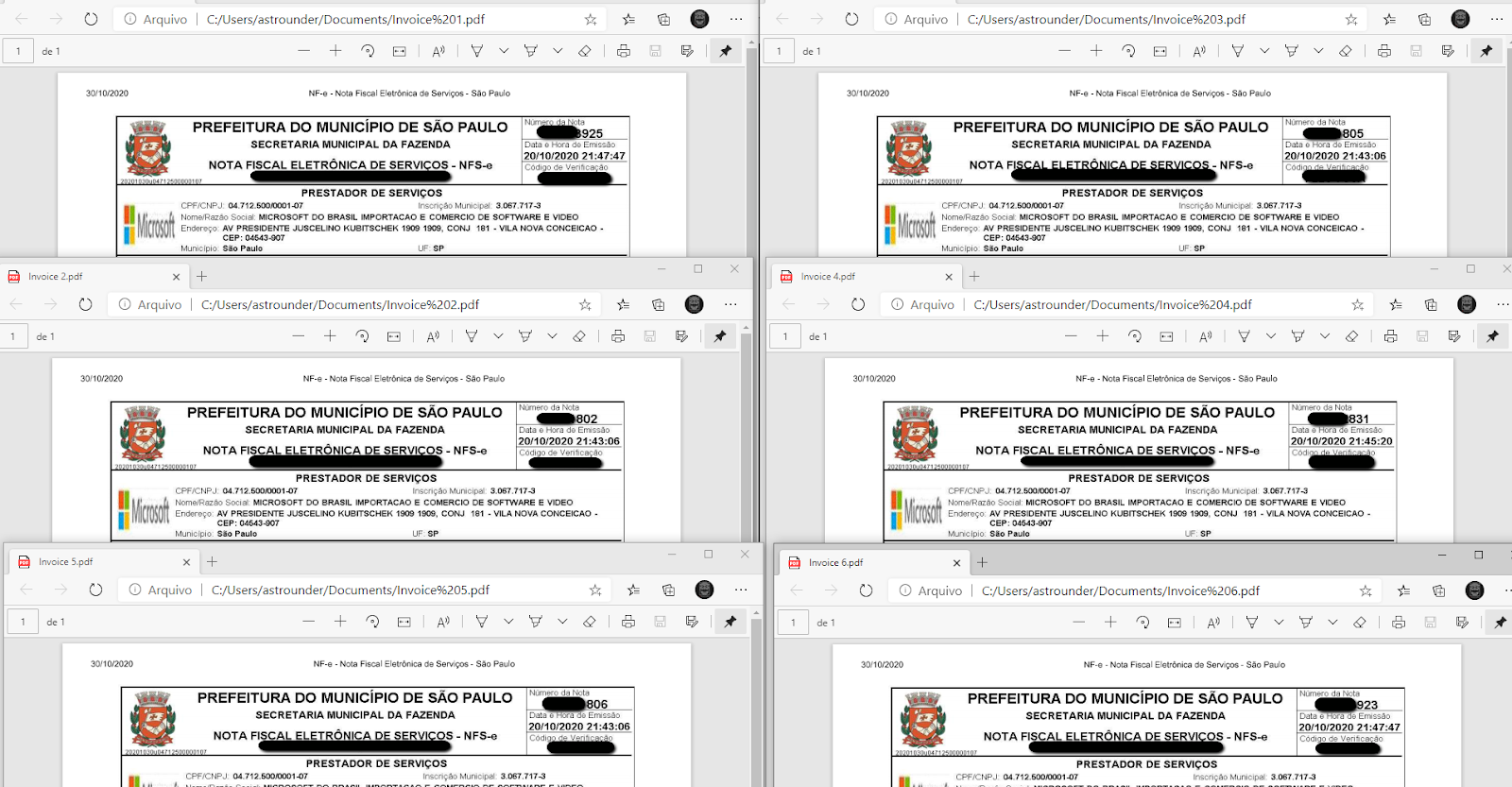This screenshot has height=787, width=1512.
Task: Toggle the pin toolbar button in Invoice 1.pdf
Action: (726, 51)
